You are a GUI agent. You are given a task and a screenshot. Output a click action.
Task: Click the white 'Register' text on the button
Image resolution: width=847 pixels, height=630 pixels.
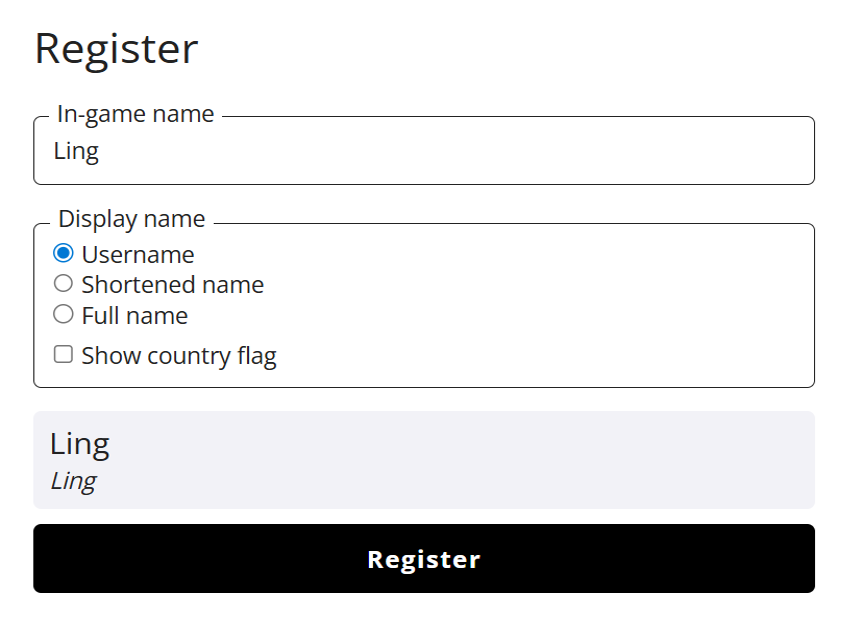[x=424, y=559]
